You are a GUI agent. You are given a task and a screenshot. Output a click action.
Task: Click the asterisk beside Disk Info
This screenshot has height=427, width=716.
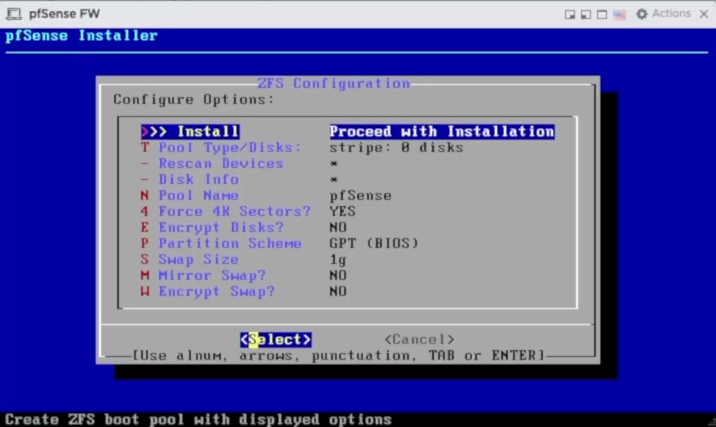click(334, 179)
